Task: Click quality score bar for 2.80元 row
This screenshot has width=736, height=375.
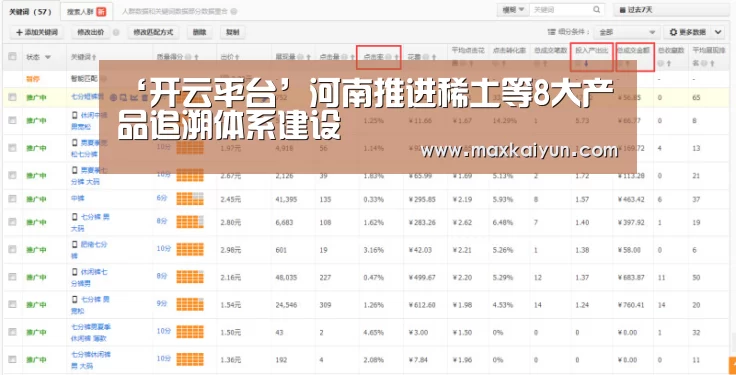Action: pos(190,222)
